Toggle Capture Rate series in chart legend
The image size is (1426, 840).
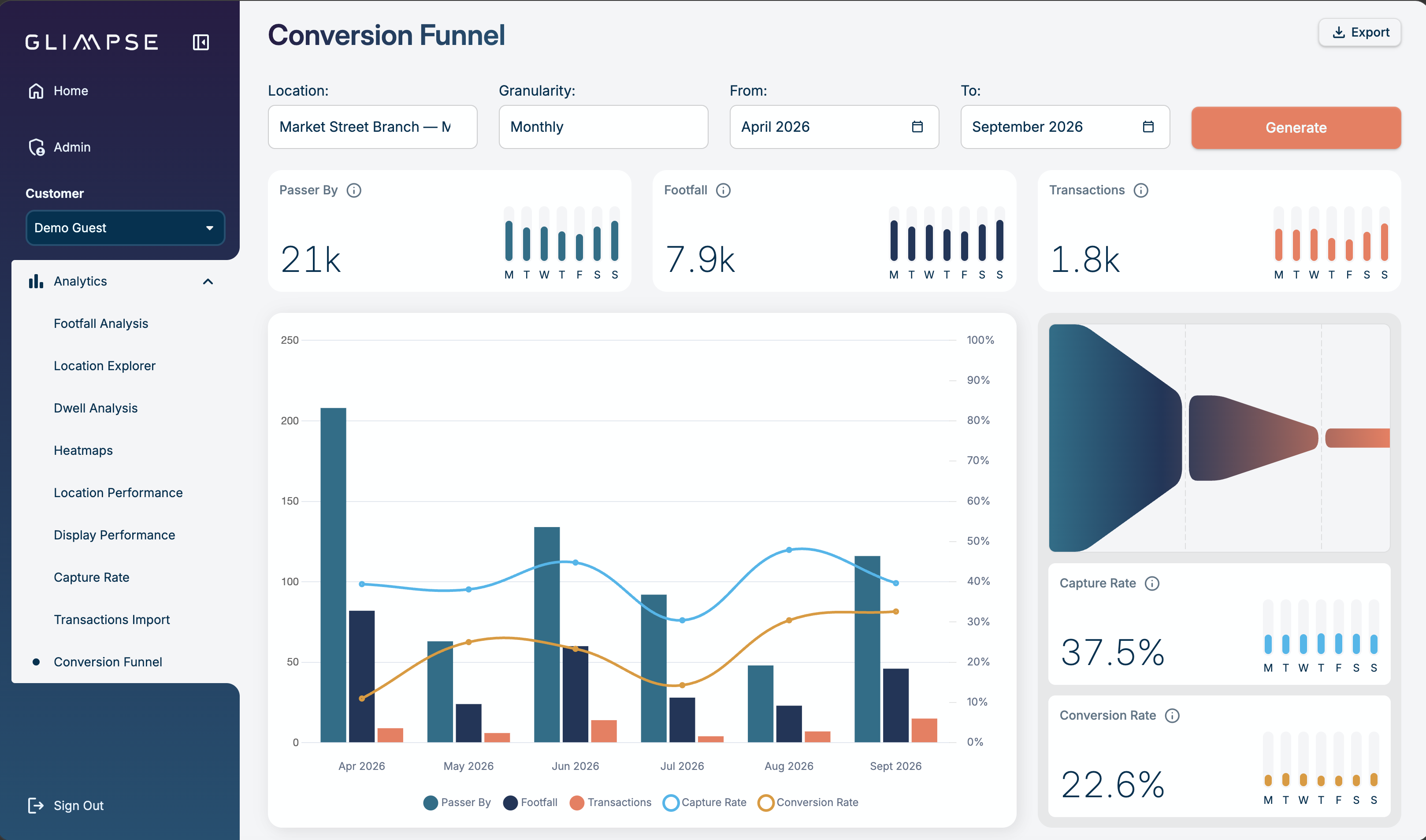tap(705, 803)
